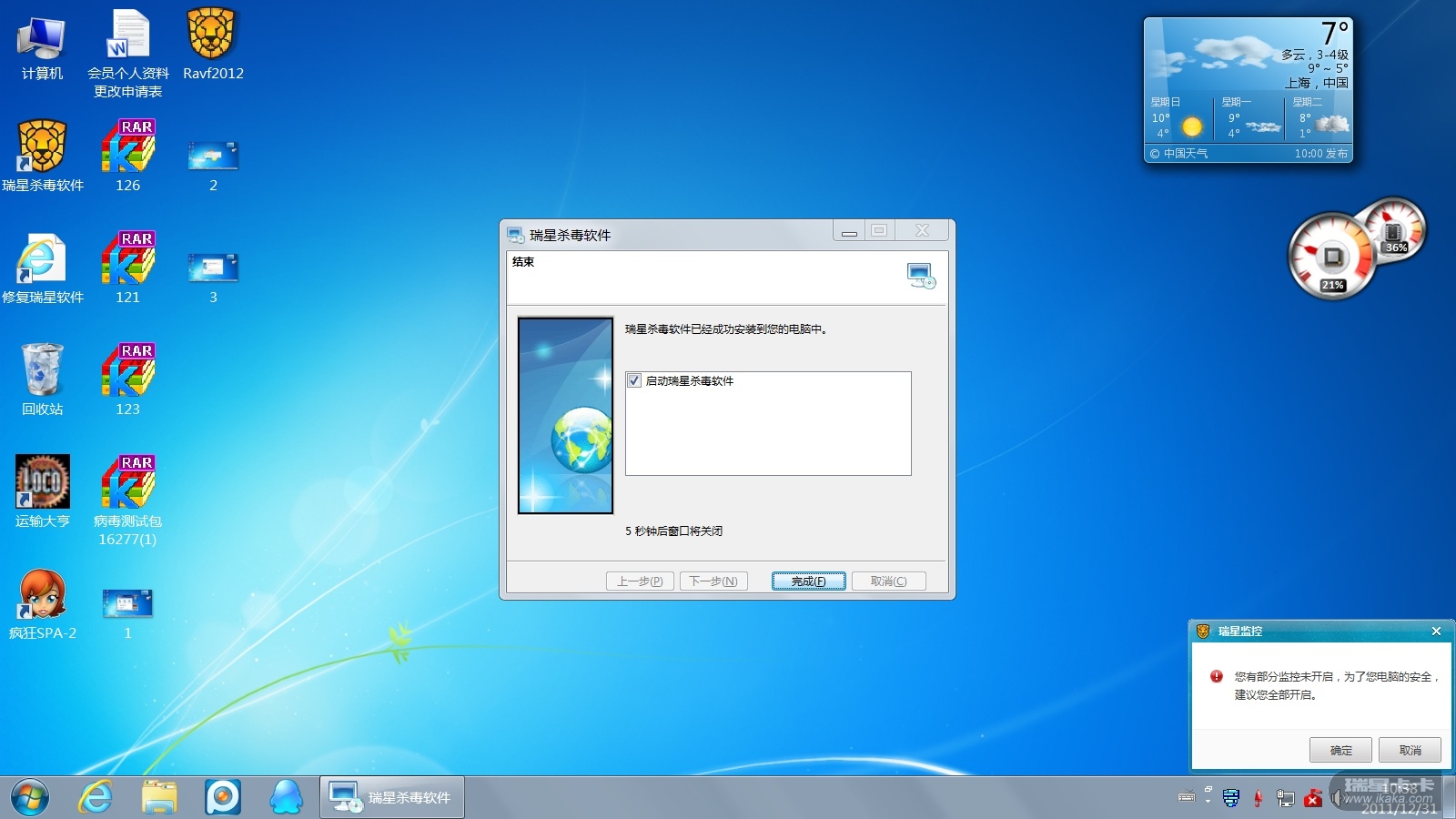This screenshot has width=1456, height=819.
Task: Click the 星期日 forecast in weather gadget
Action: [x=1178, y=118]
